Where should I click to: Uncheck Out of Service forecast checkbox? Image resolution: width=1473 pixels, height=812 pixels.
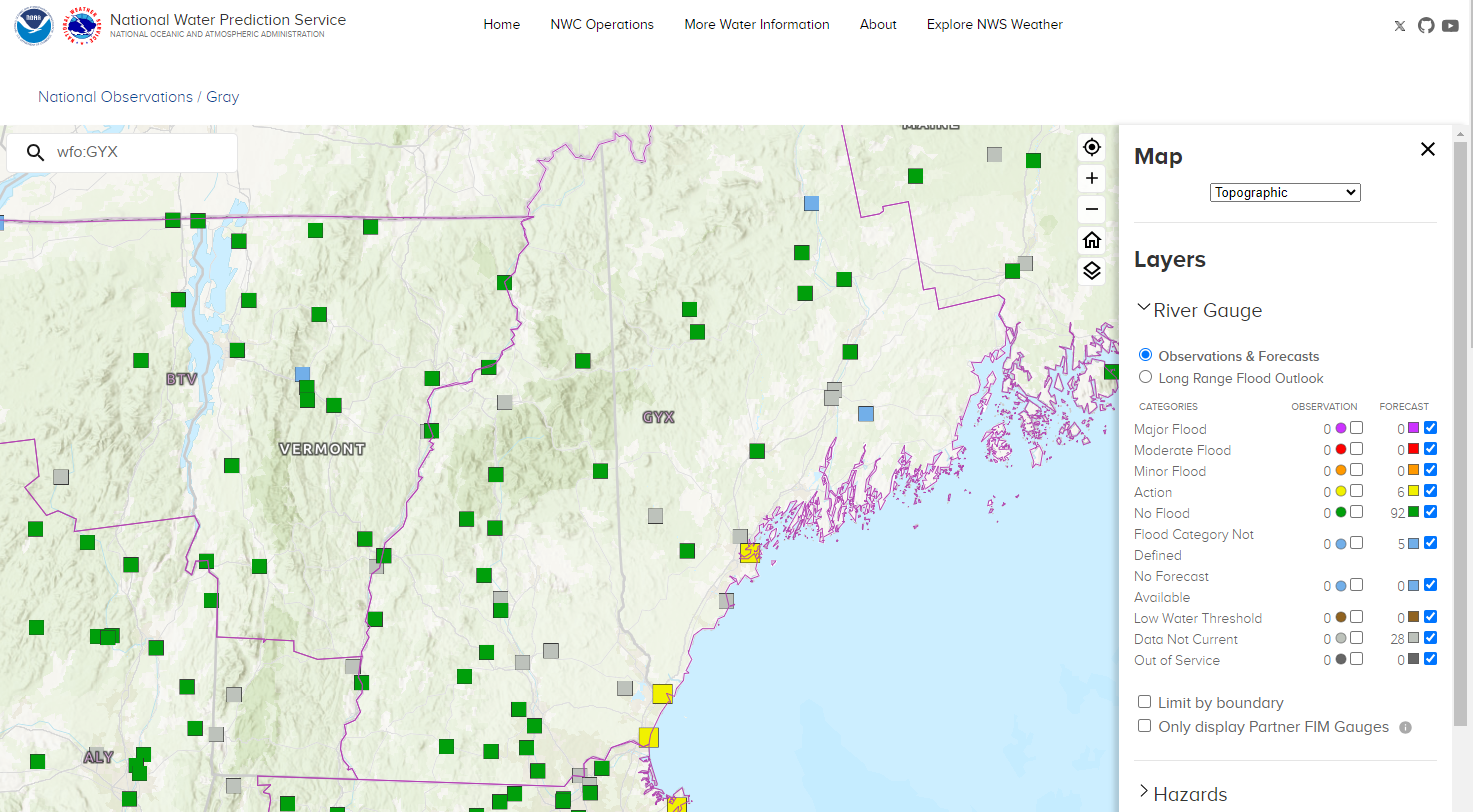pos(1430,659)
